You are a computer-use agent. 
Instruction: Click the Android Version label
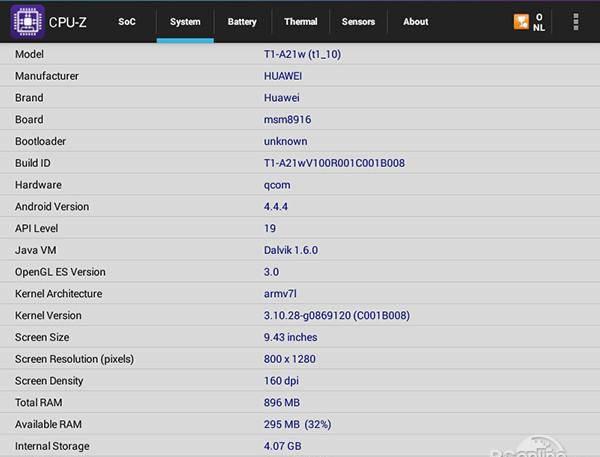[52, 207]
